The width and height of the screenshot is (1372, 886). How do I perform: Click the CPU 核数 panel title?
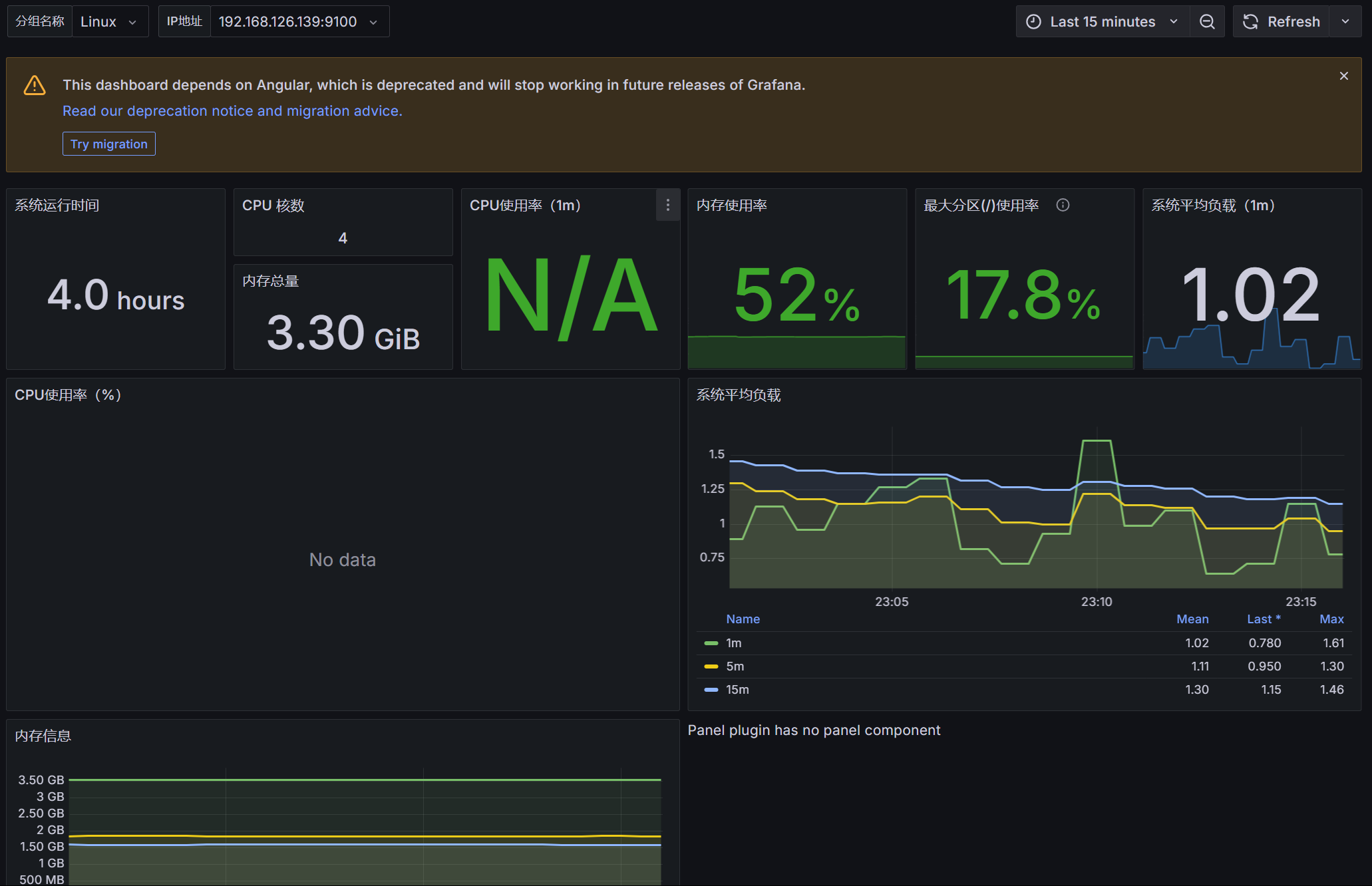tap(273, 206)
